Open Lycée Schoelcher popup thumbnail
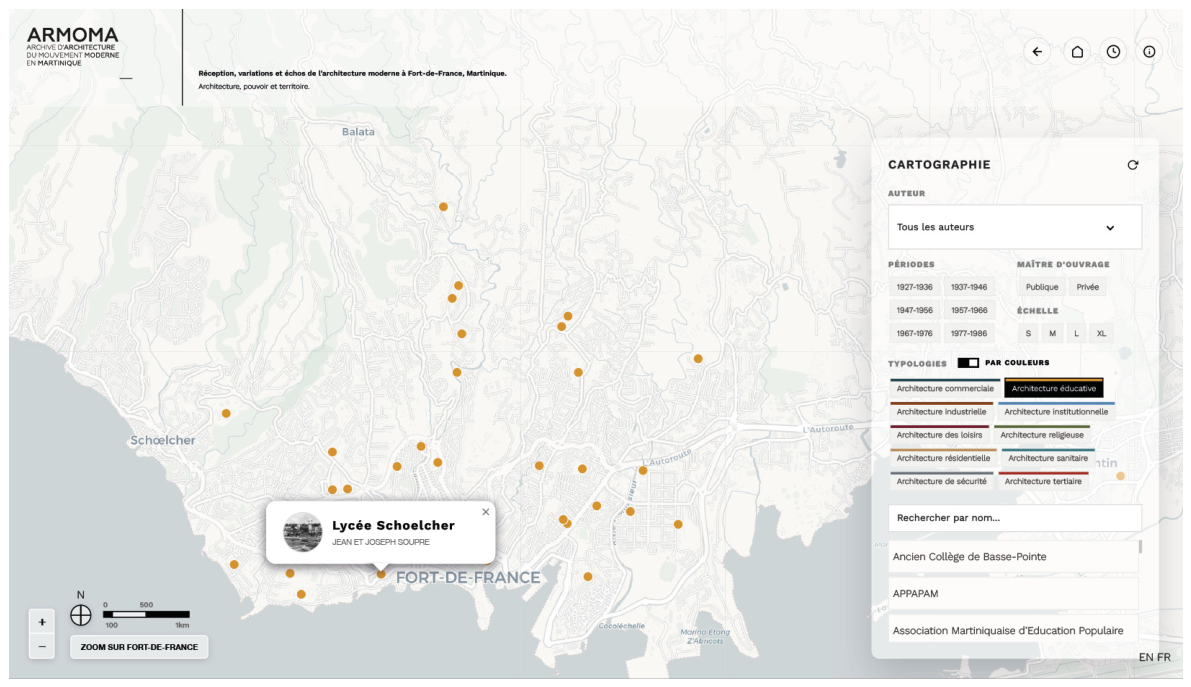This screenshot has width=1191, height=687. pos(302,532)
